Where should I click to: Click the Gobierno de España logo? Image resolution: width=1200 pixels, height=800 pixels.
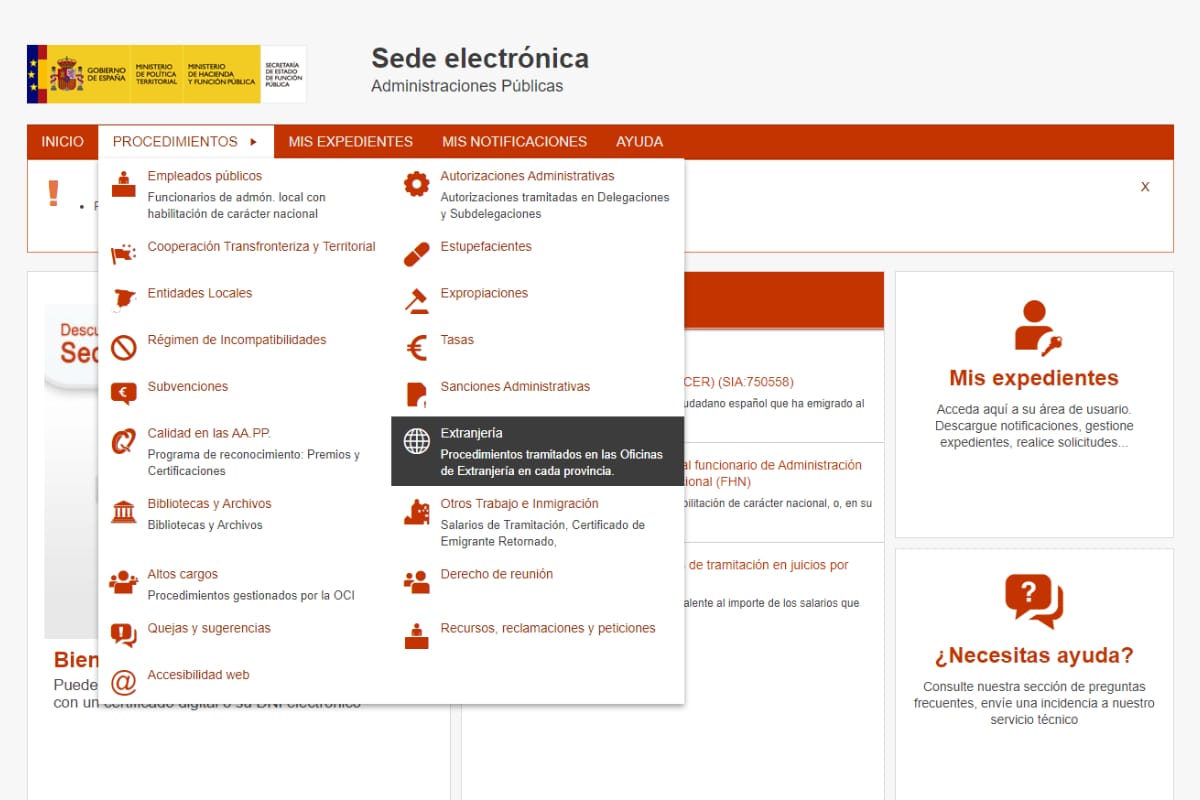[x=167, y=73]
